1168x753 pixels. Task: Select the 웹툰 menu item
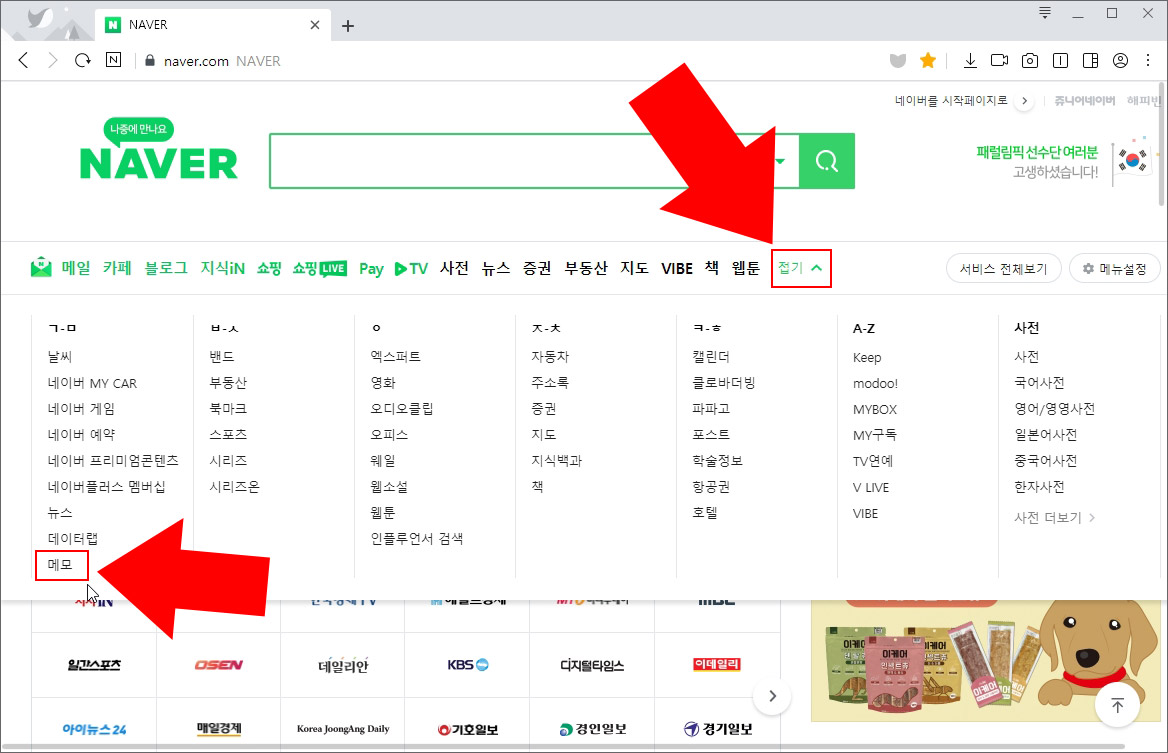[744, 268]
